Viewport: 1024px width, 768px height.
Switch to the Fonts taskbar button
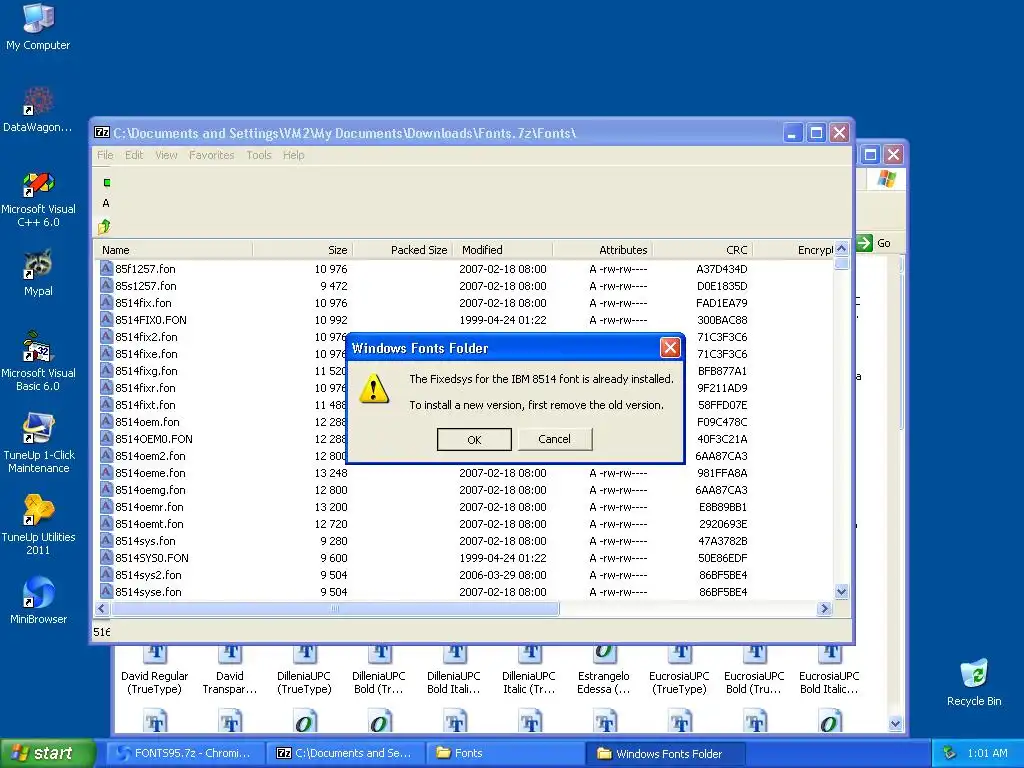[504, 753]
